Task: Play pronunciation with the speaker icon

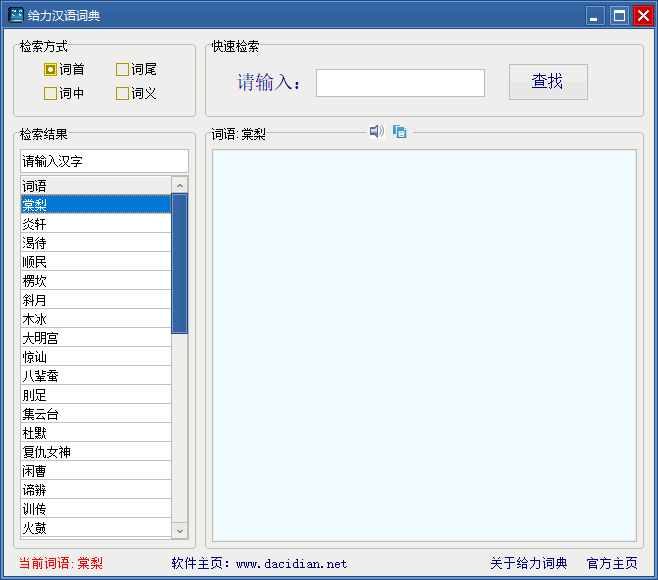Action: tap(376, 131)
